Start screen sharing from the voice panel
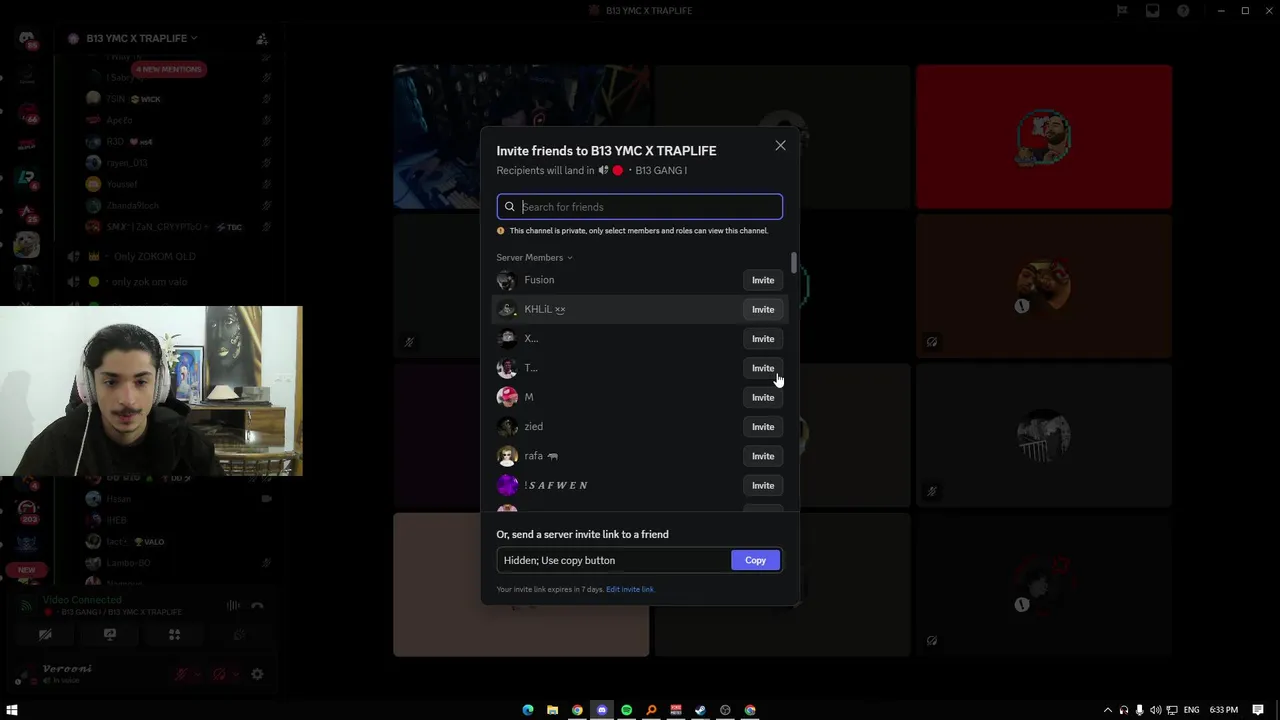The width and height of the screenshot is (1280, 720). tap(110, 634)
